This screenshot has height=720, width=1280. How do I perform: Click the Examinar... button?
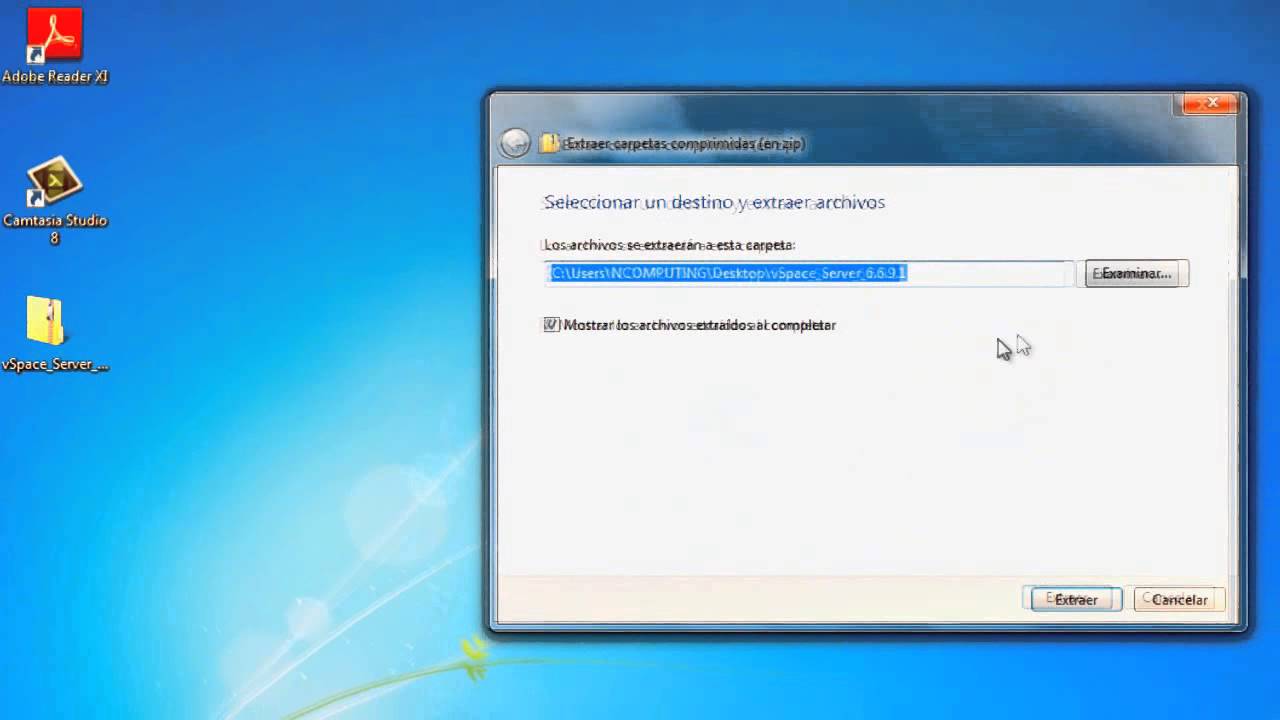1137,273
